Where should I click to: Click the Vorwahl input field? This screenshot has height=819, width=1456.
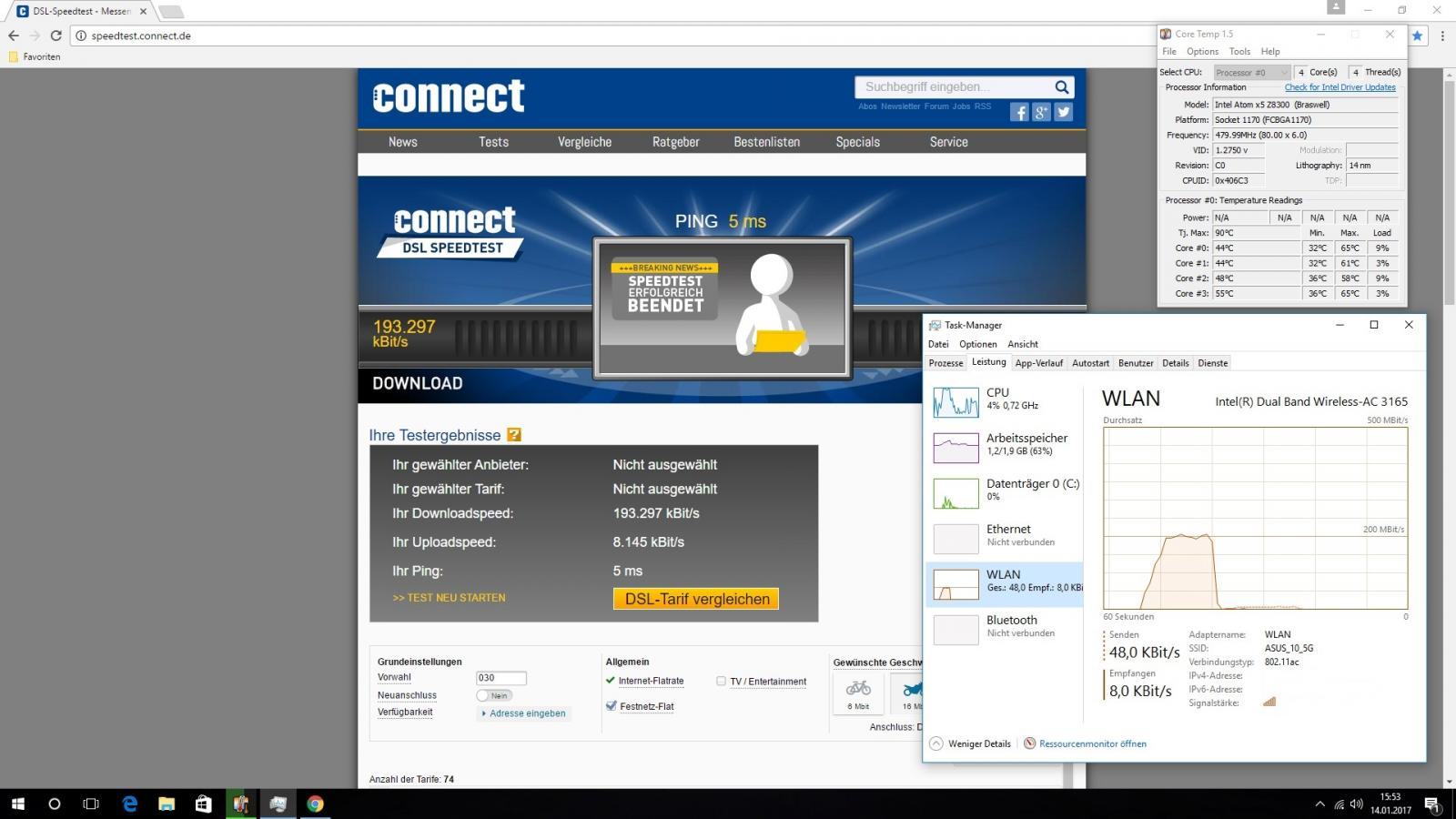click(x=501, y=678)
